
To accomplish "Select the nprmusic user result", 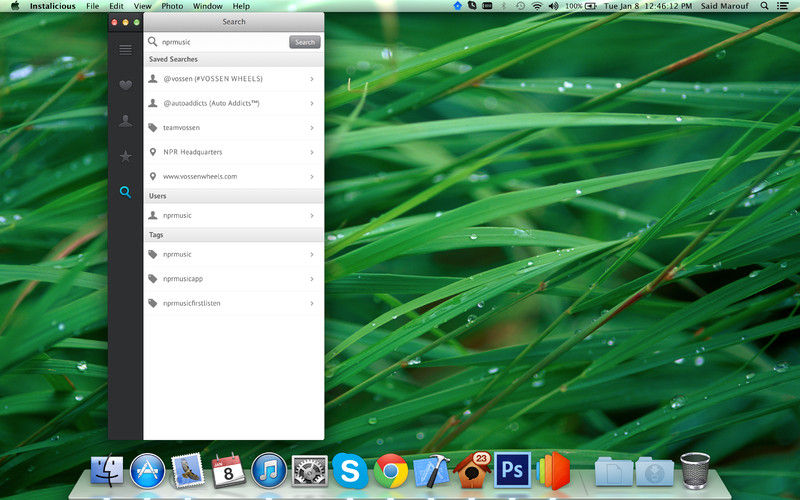I will point(177,215).
